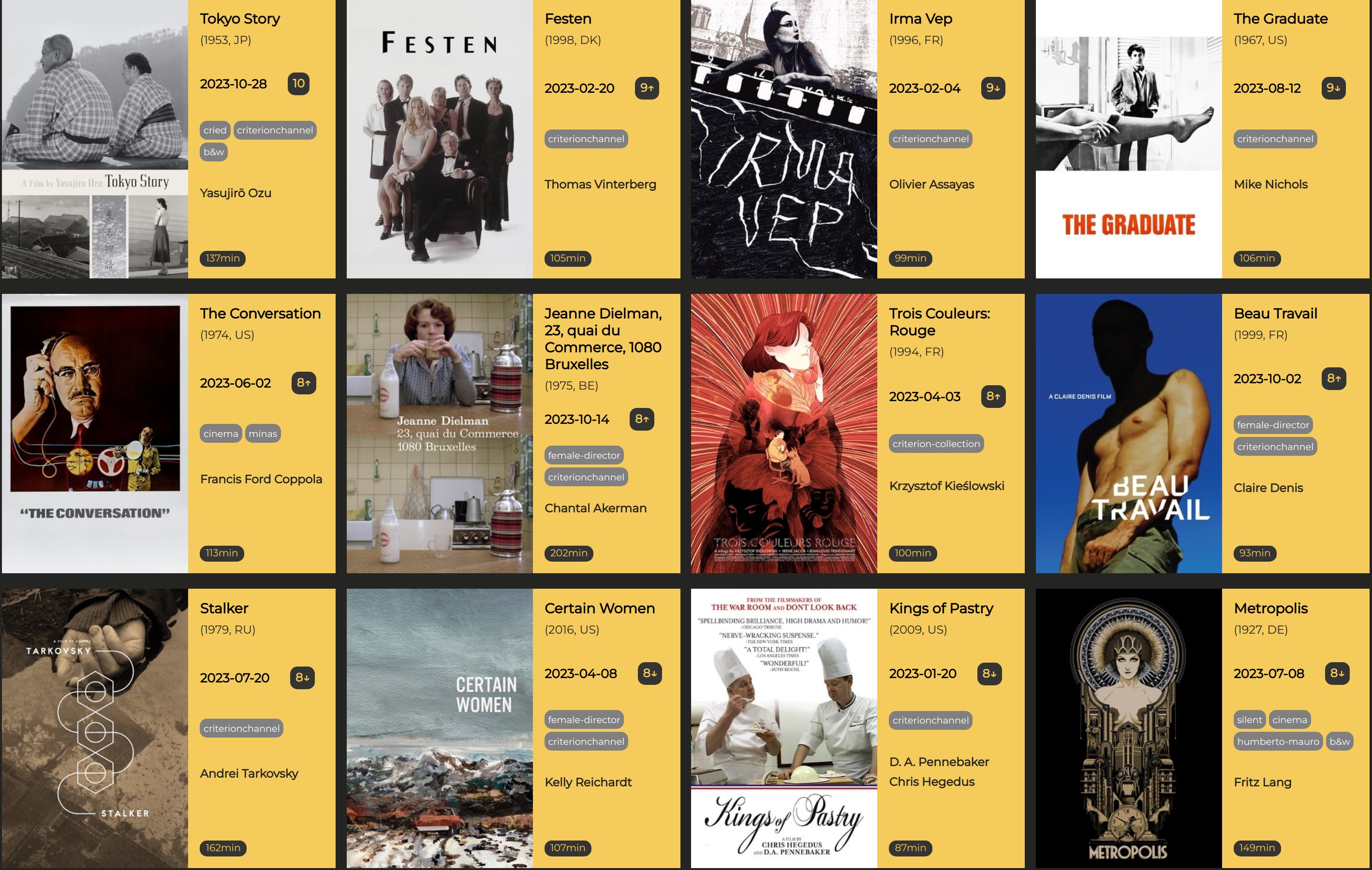Click the 'b&w' tag on Tokyo Story
Screen dimensions: 1372x870
point(214,152)
